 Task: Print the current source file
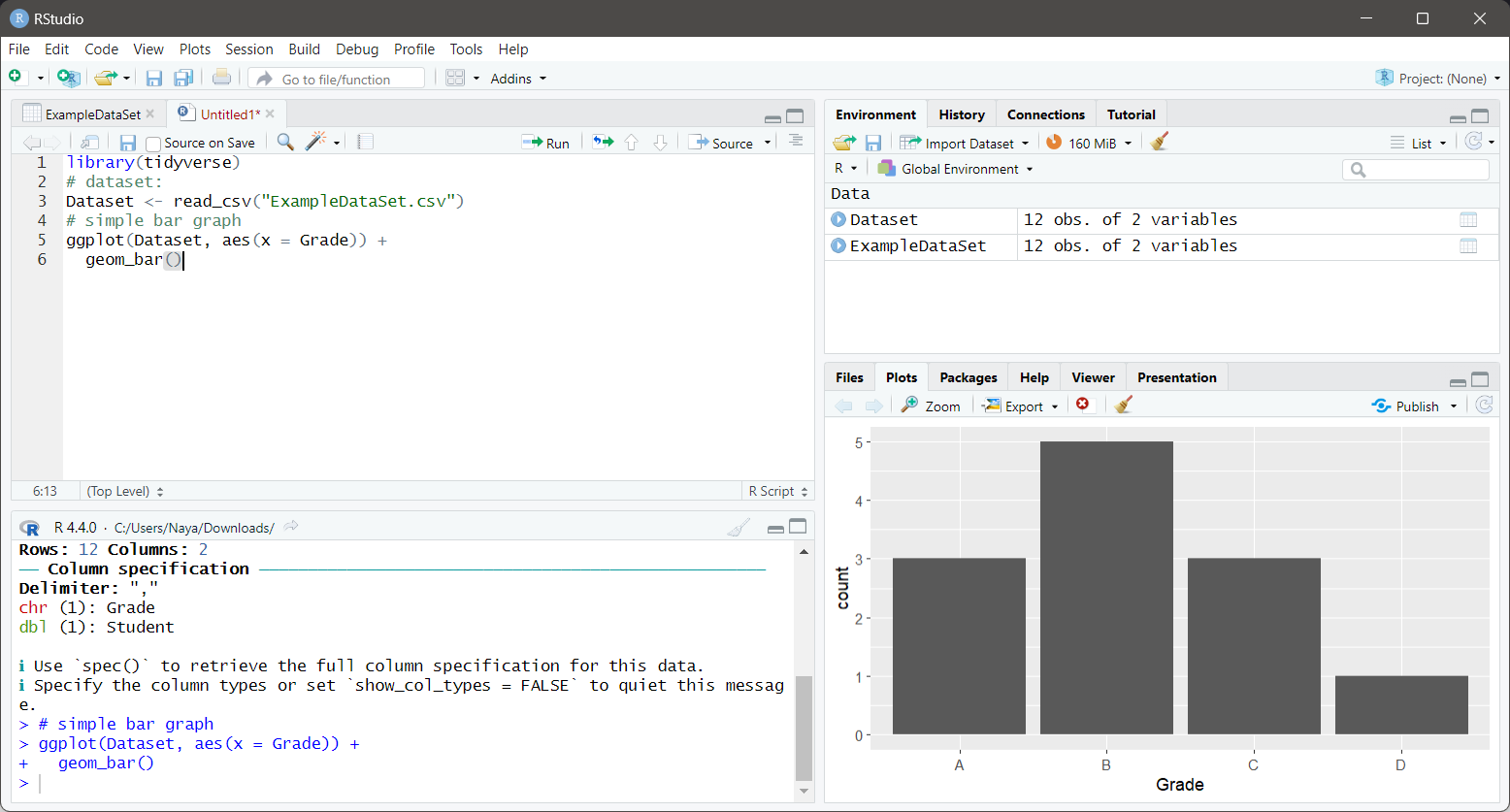click(221, 78)
